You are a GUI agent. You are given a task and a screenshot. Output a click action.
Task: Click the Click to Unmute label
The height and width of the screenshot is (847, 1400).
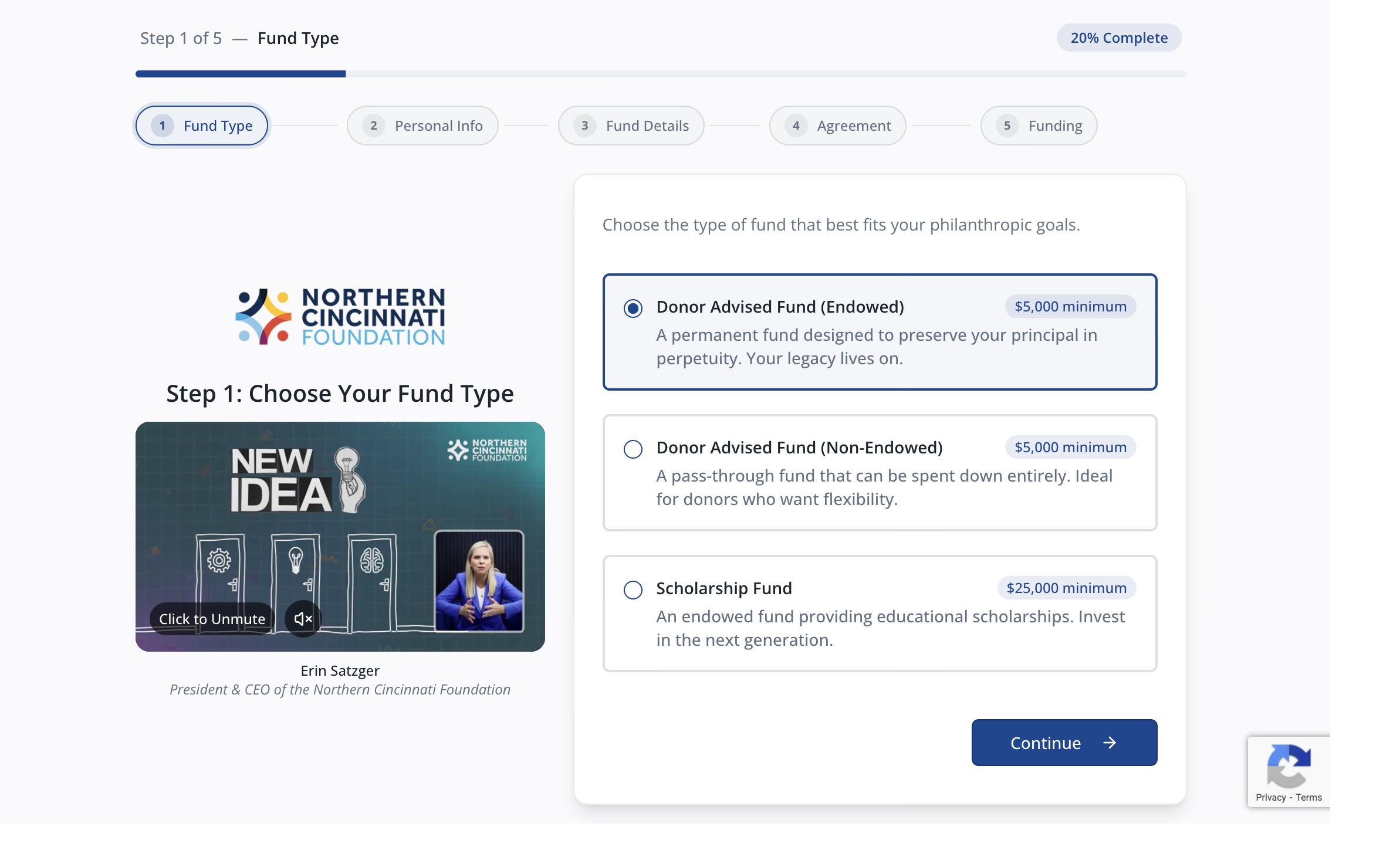pos(212,619)
